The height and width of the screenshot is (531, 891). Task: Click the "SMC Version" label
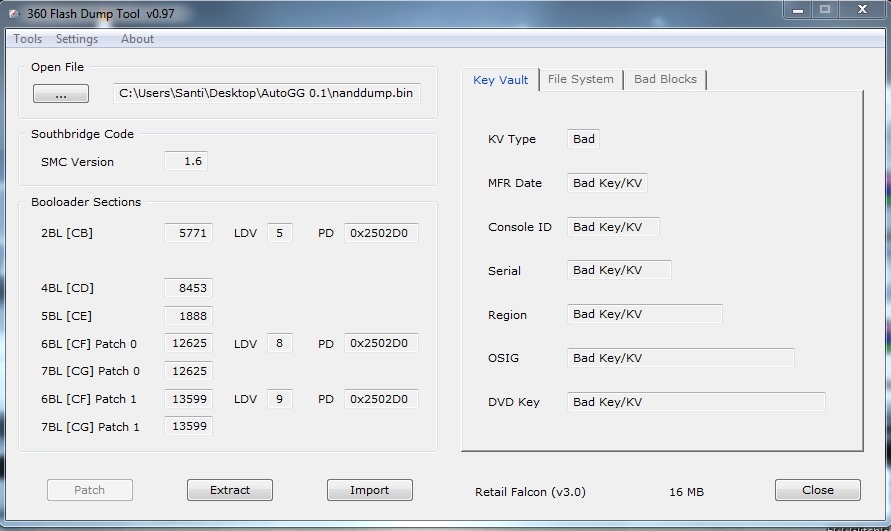[x=77, y=162]
